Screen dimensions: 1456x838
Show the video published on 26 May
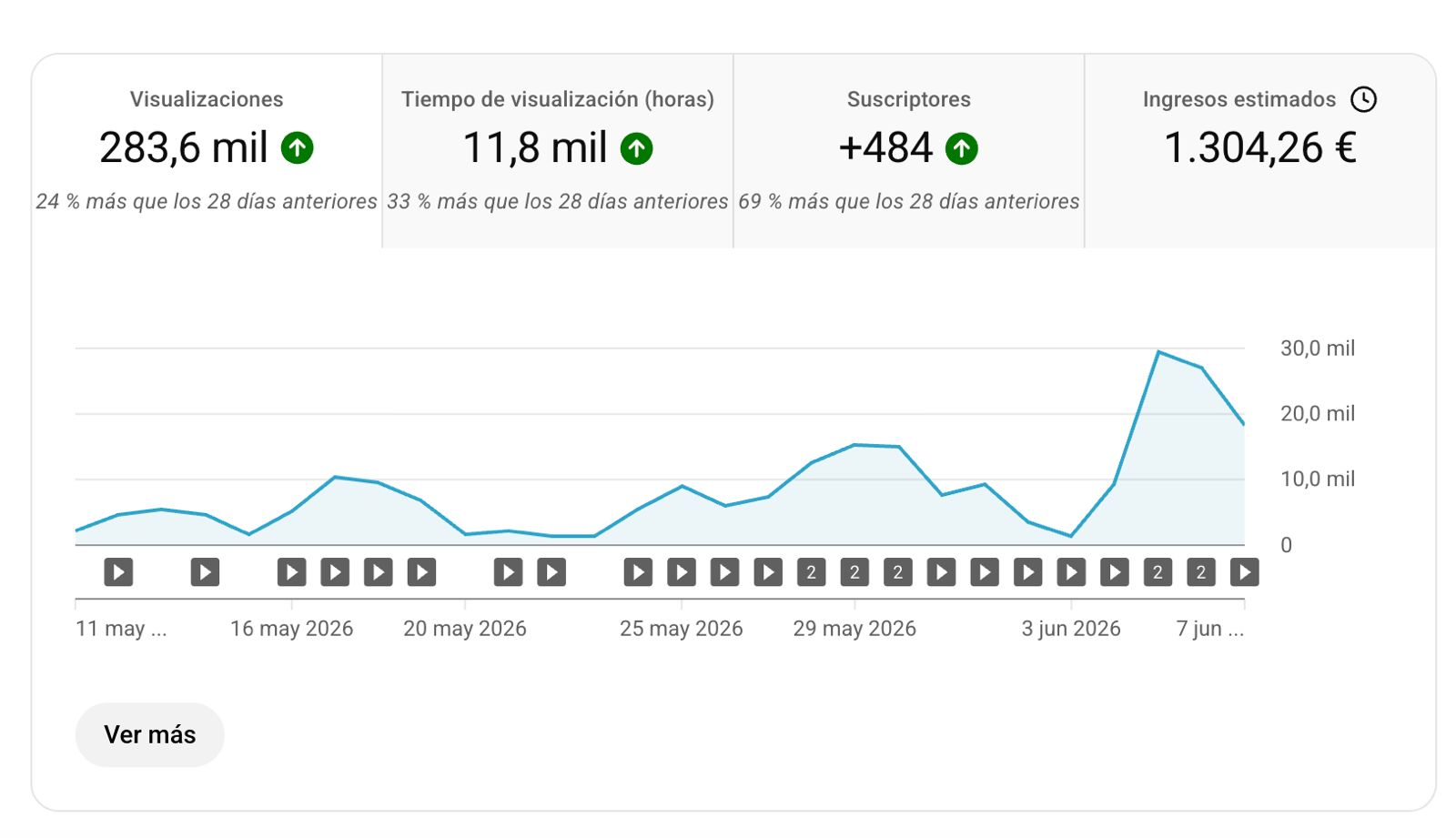click(724, 572)
